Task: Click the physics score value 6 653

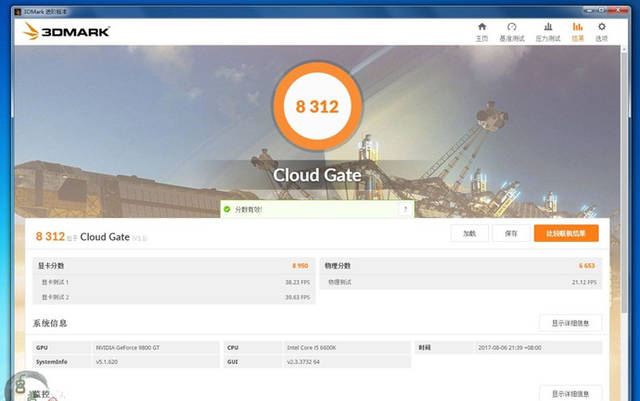Action: (587, 266)
